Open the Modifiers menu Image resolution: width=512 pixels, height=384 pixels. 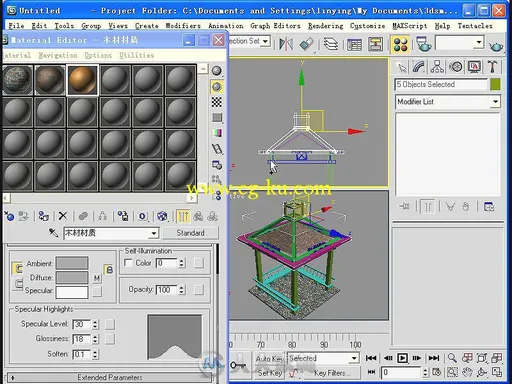coord(183,26)
